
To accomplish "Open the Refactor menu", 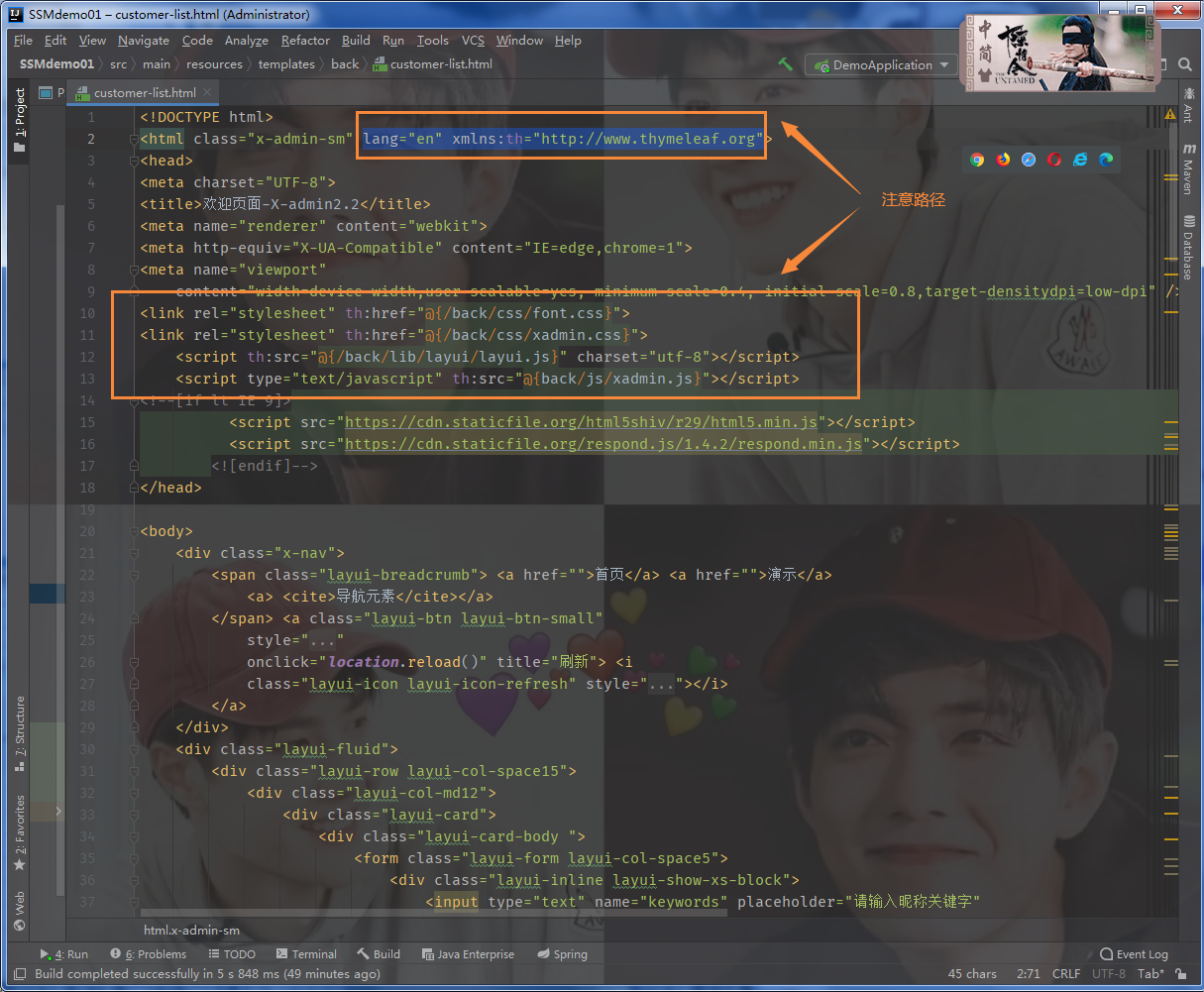I will click(x=305, y=41).
